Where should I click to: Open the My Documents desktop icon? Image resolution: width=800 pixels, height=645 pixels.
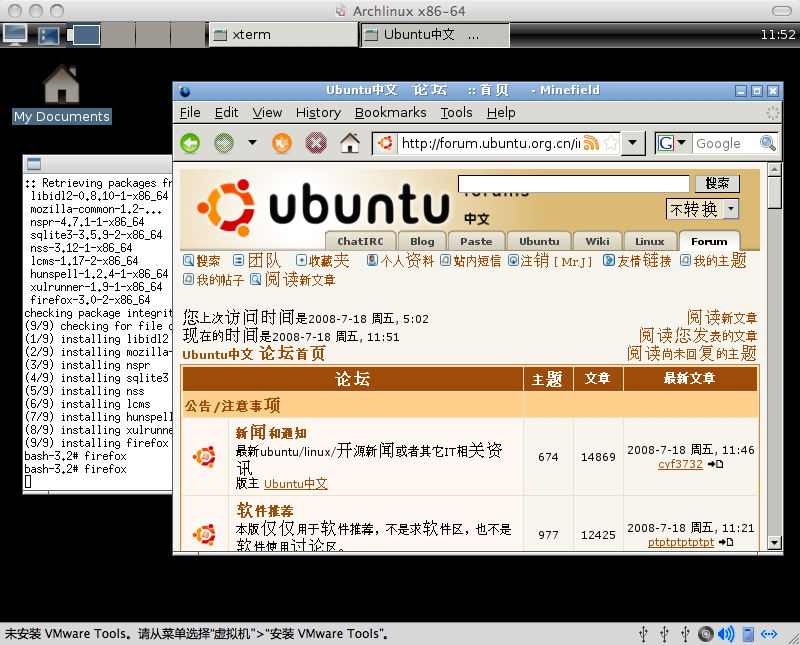(x=62, y=93)
